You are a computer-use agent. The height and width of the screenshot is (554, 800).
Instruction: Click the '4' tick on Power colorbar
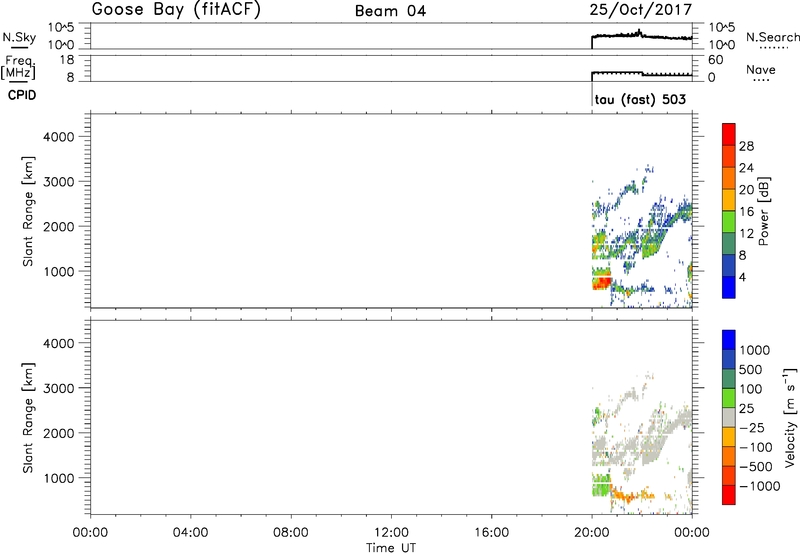pyautogui.click(x=742, y=277)
